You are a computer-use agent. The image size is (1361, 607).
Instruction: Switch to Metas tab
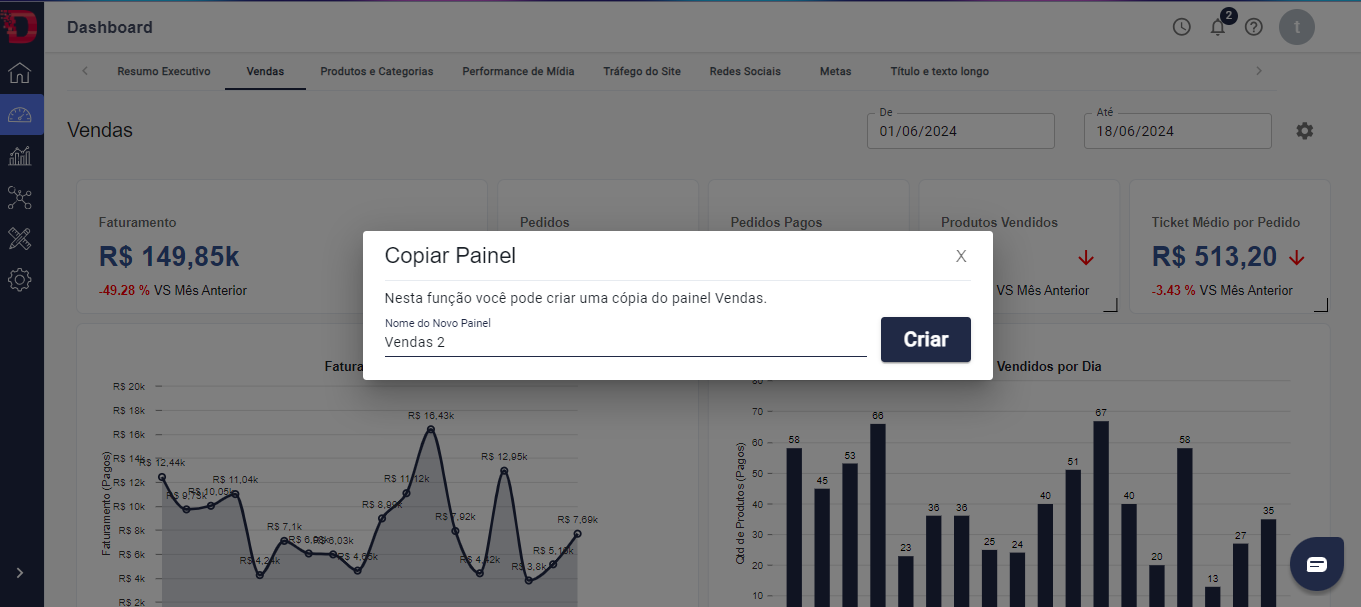pyautogui.click(x=835, y=71)
